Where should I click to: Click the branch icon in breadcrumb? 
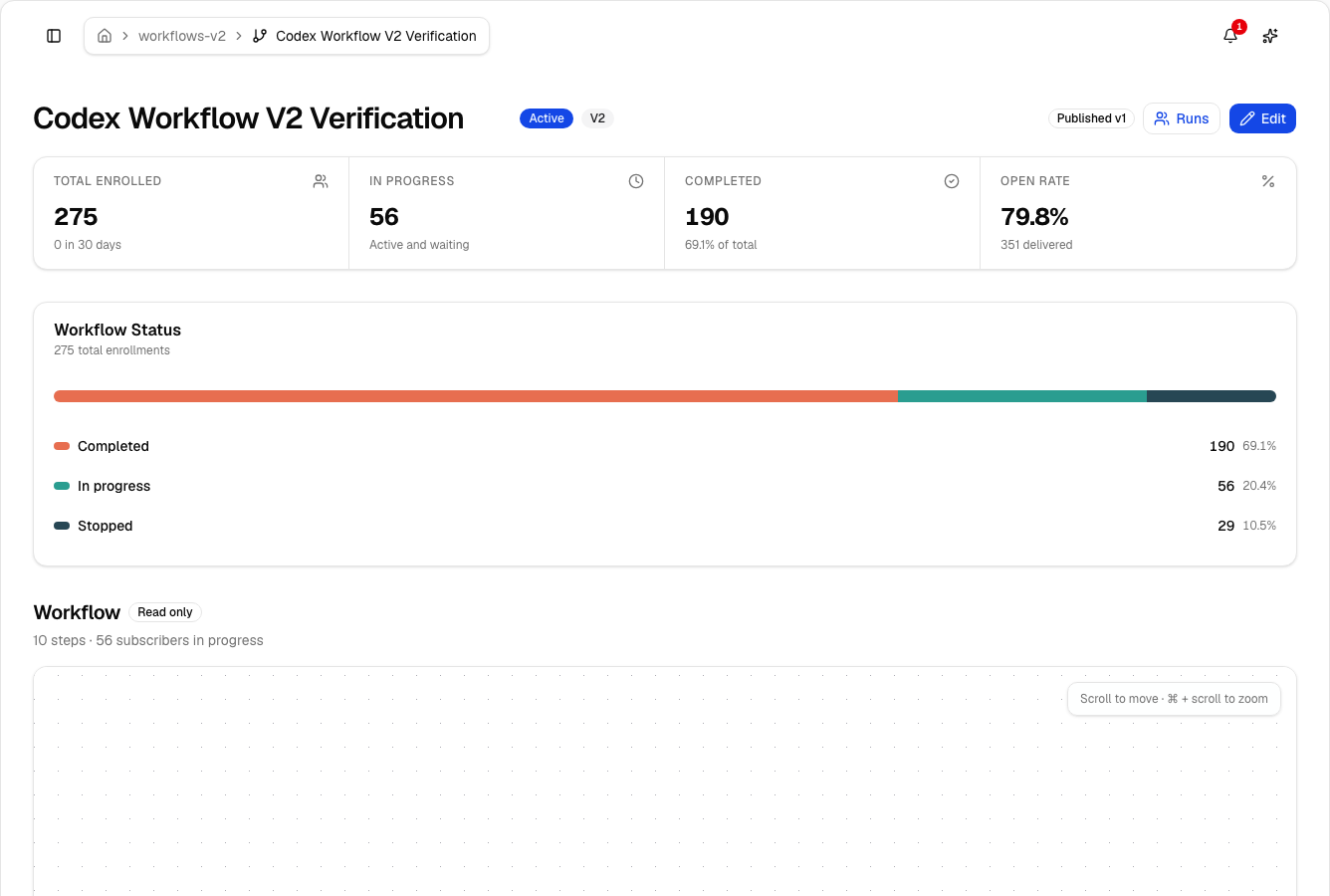260,36
